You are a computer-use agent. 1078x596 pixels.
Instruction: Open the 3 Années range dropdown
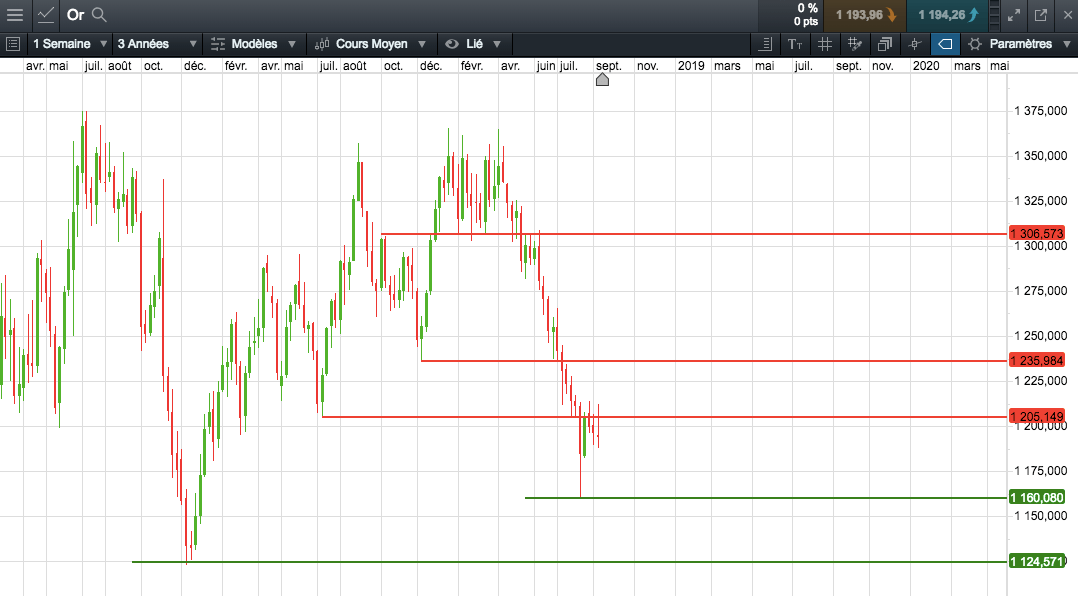click(156, 44)
